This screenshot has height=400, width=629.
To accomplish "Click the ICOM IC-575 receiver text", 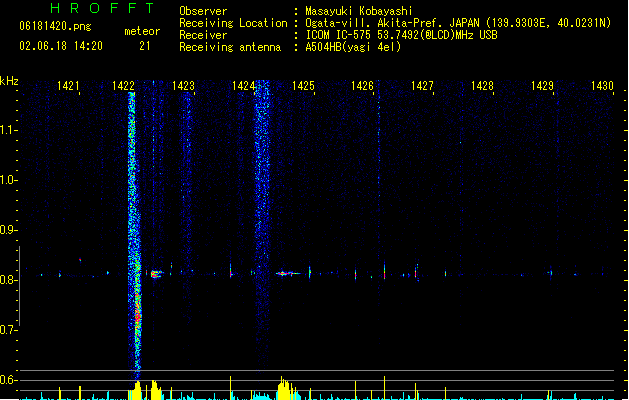I will 401,35.
